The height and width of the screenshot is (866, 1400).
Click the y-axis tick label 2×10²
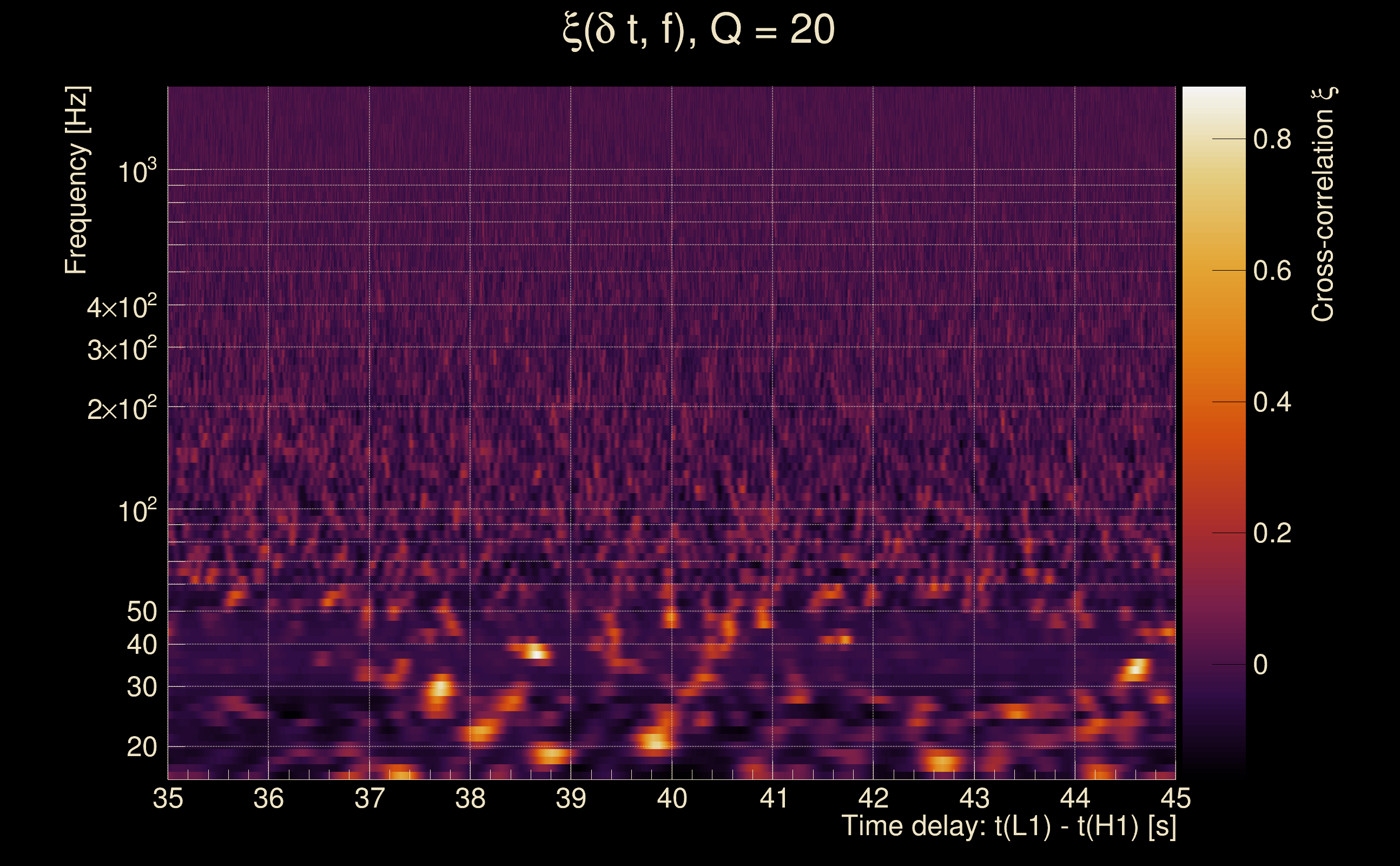pos(121,409)
